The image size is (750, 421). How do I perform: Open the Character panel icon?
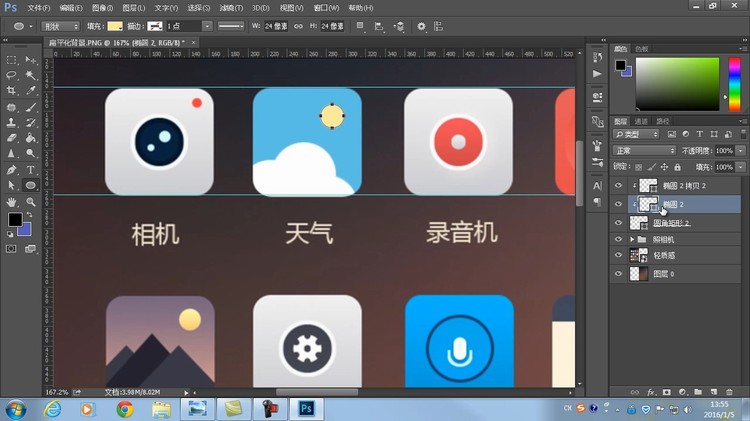(x=597, y=186)
